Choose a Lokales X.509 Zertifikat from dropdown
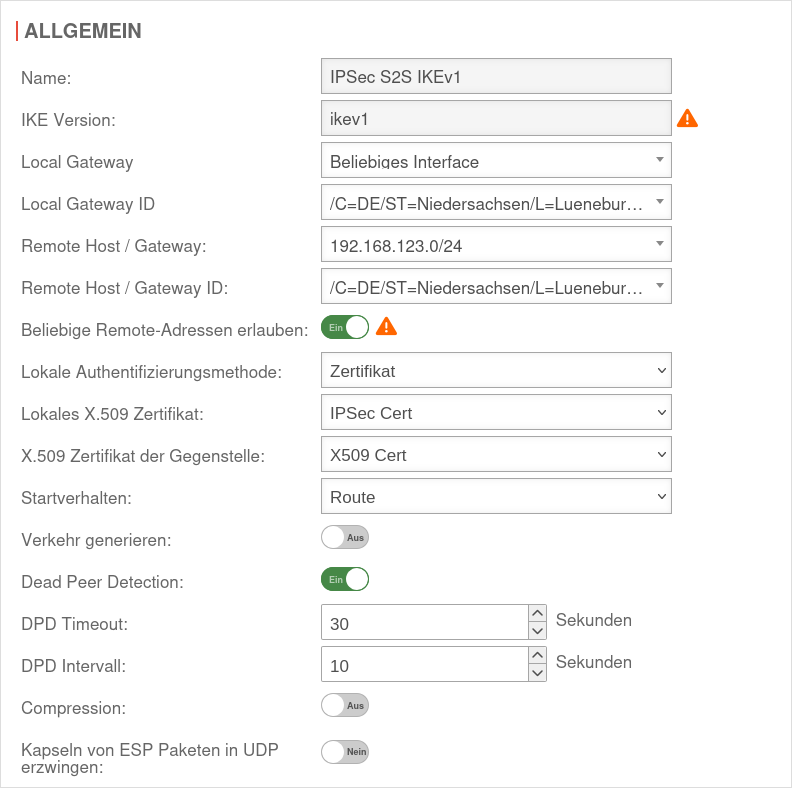792x788 pixels. pos(496,413)
